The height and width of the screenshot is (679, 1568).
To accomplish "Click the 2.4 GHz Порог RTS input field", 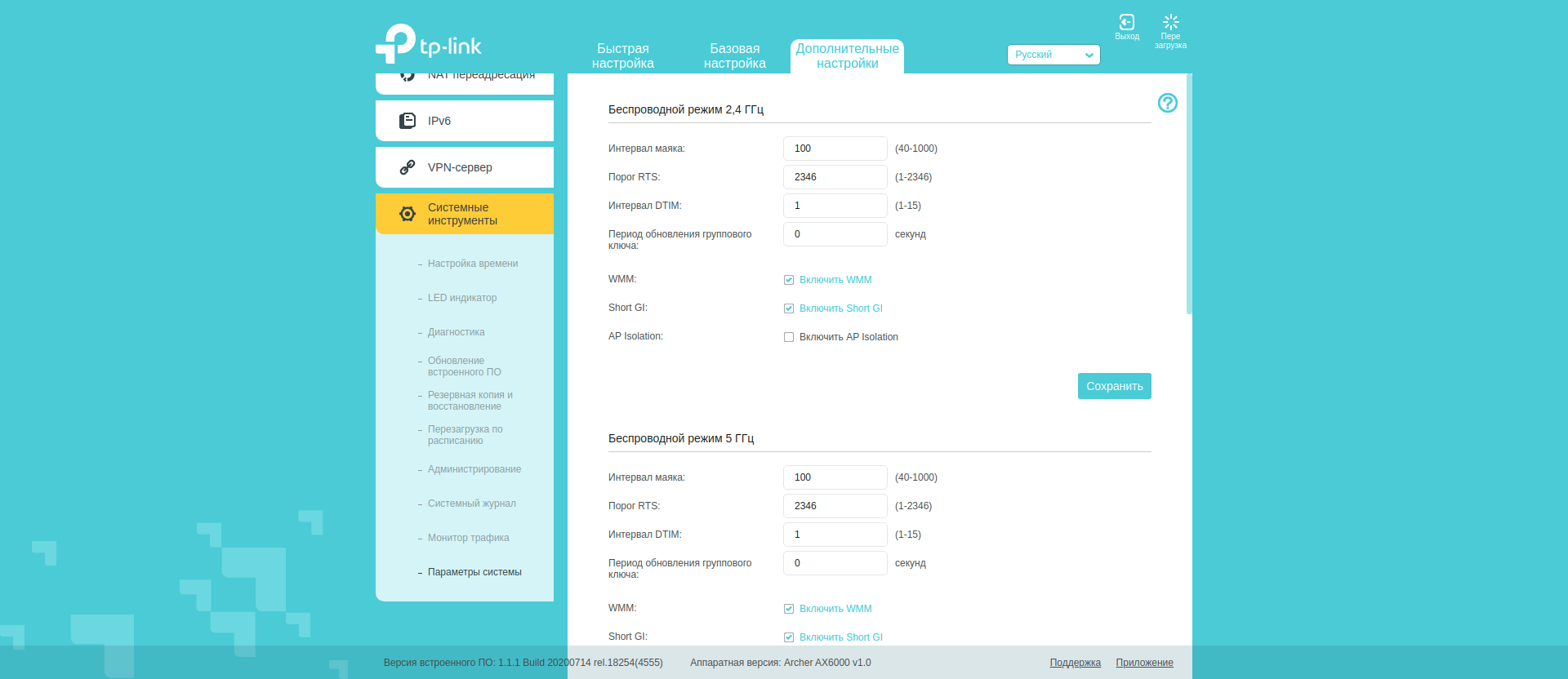I will tap(835, 177).
